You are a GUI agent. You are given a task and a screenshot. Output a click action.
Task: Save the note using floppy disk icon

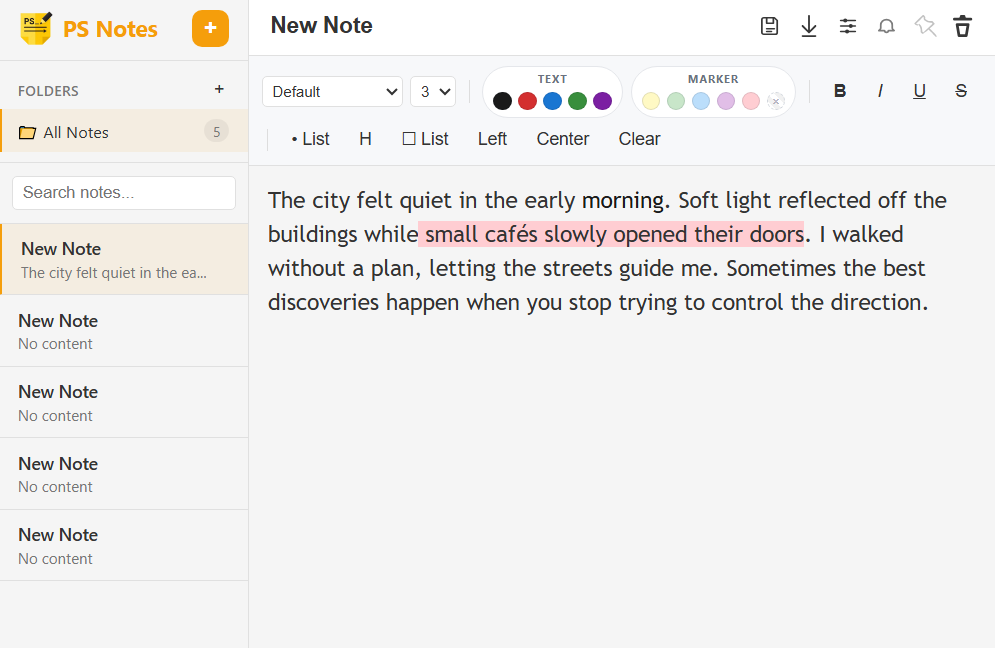coord(769,26)
